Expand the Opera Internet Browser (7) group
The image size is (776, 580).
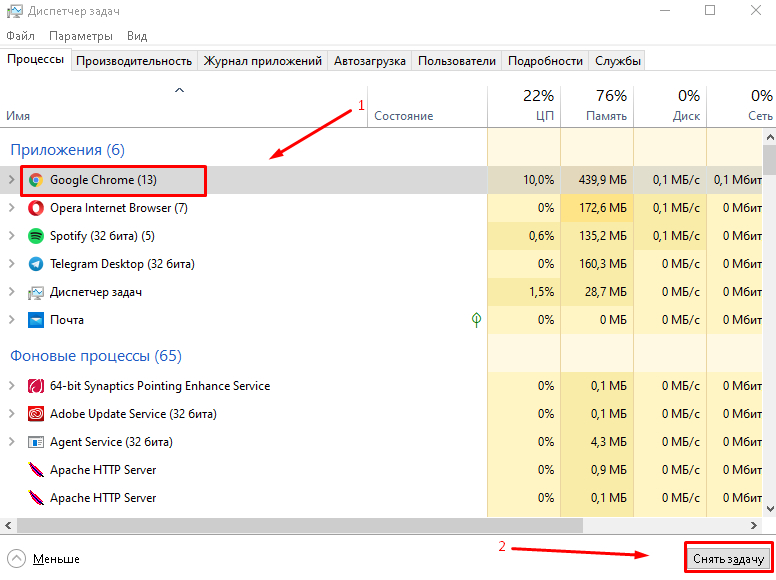pyautogui.click(x=11, y=208)
